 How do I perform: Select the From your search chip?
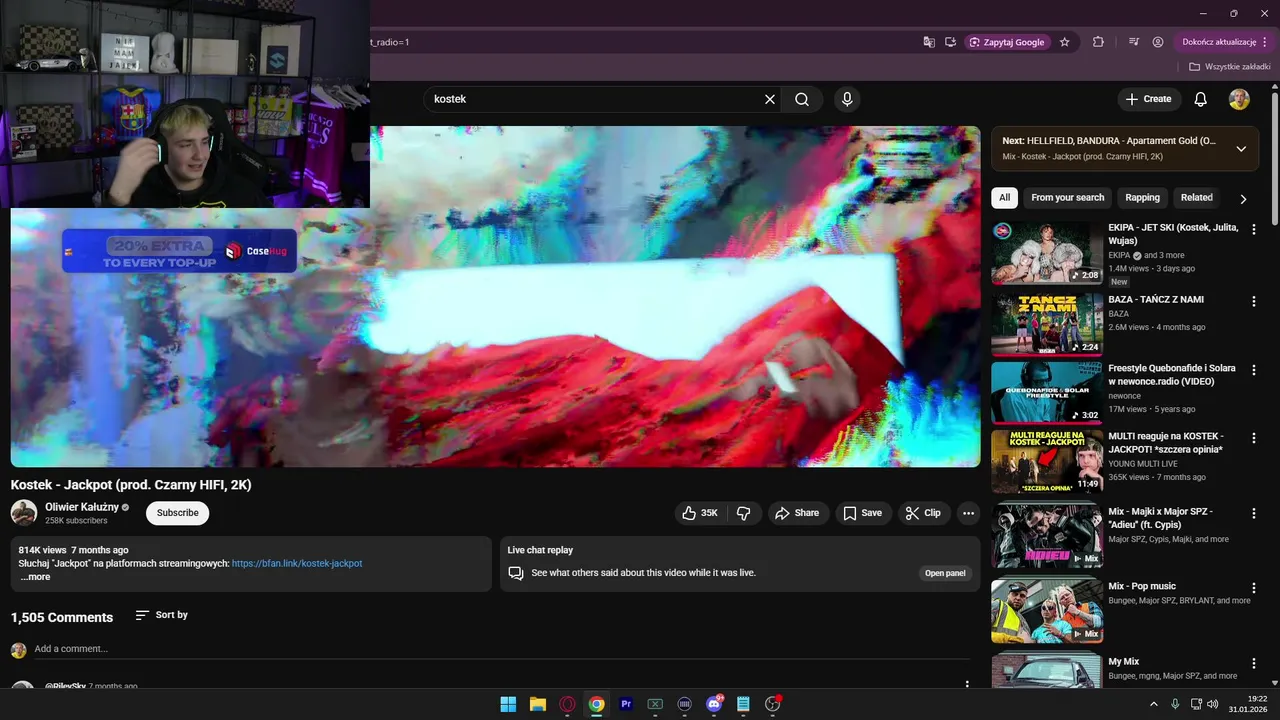tap(1068, 198)
